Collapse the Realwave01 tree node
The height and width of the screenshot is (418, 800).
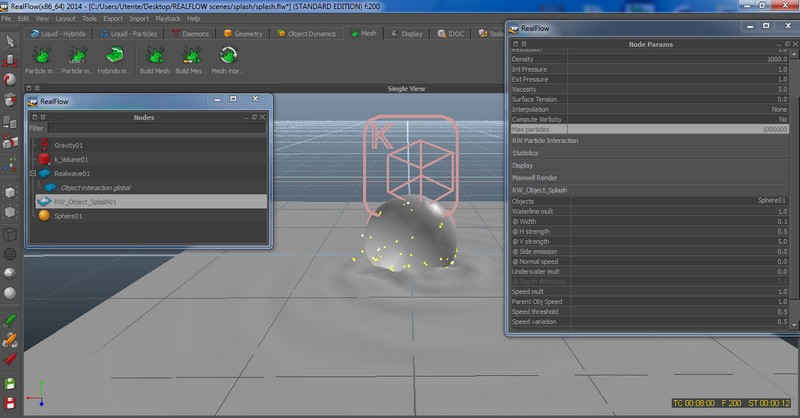tap(33, 174)
